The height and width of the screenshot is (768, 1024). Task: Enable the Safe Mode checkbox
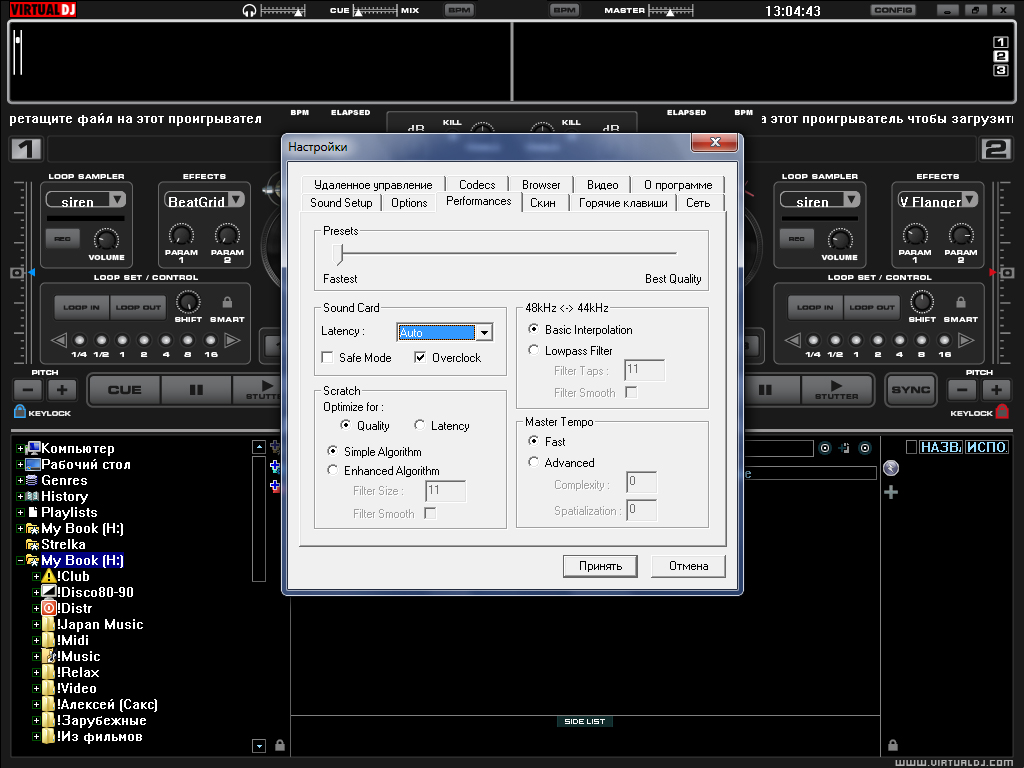(327, 358)
